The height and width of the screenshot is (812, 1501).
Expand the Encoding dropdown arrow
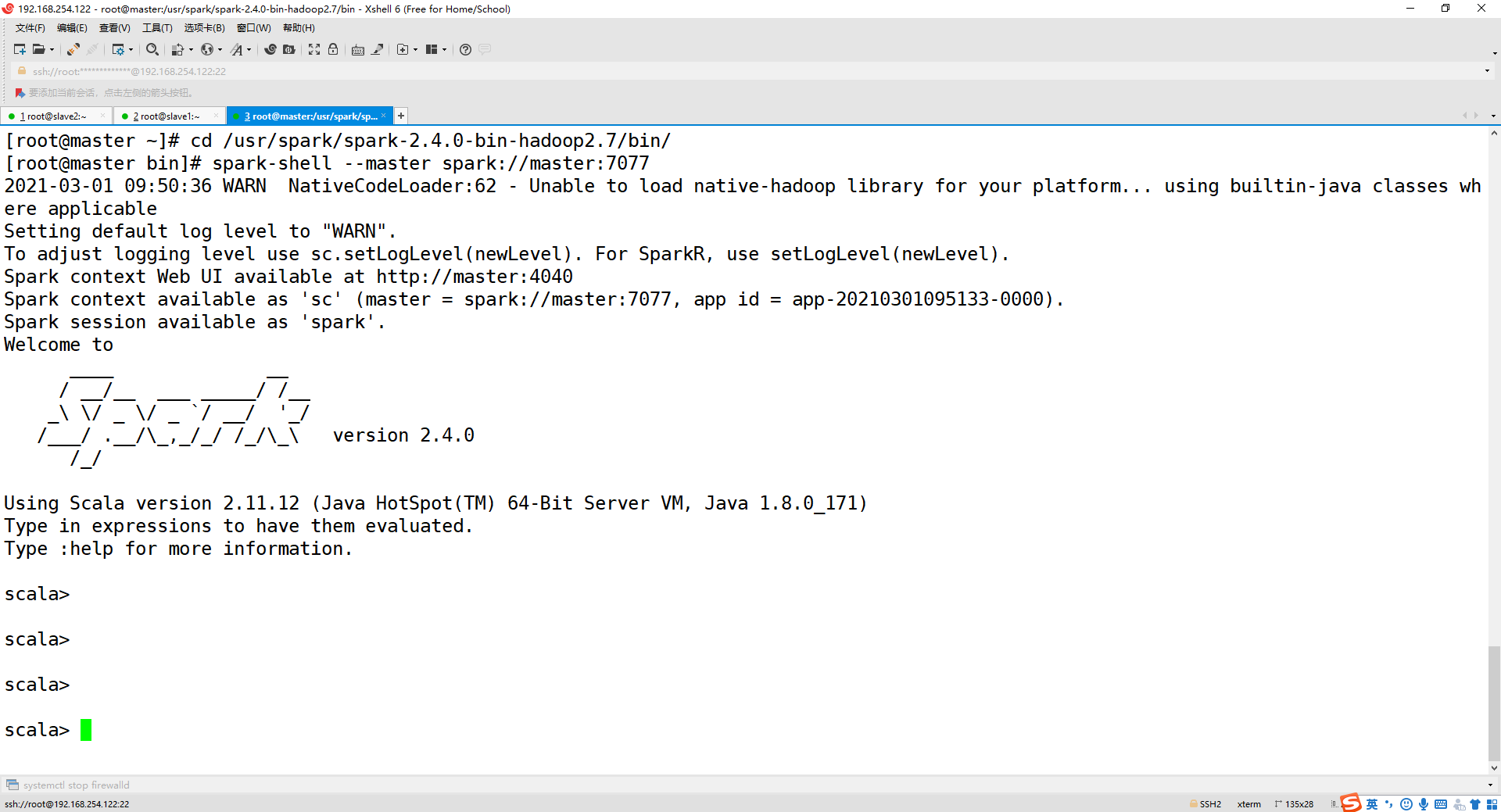click(x=220, y=49)
